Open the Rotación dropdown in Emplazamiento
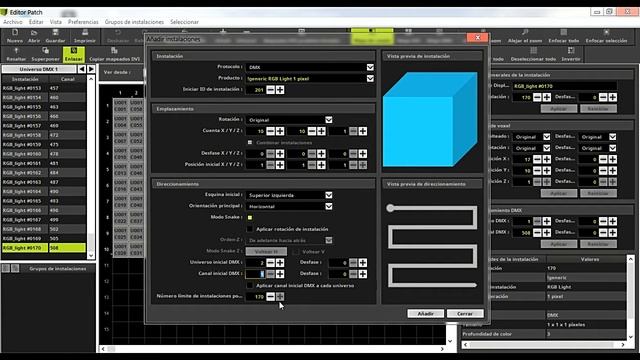 [x=329, y=120]
